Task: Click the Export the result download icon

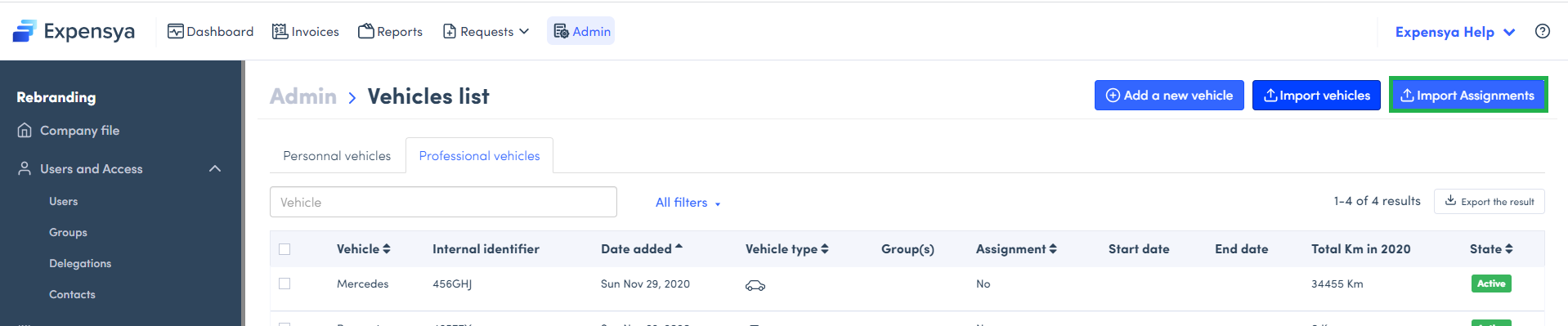Action: pyautogui.click(x=1450, y=200)
